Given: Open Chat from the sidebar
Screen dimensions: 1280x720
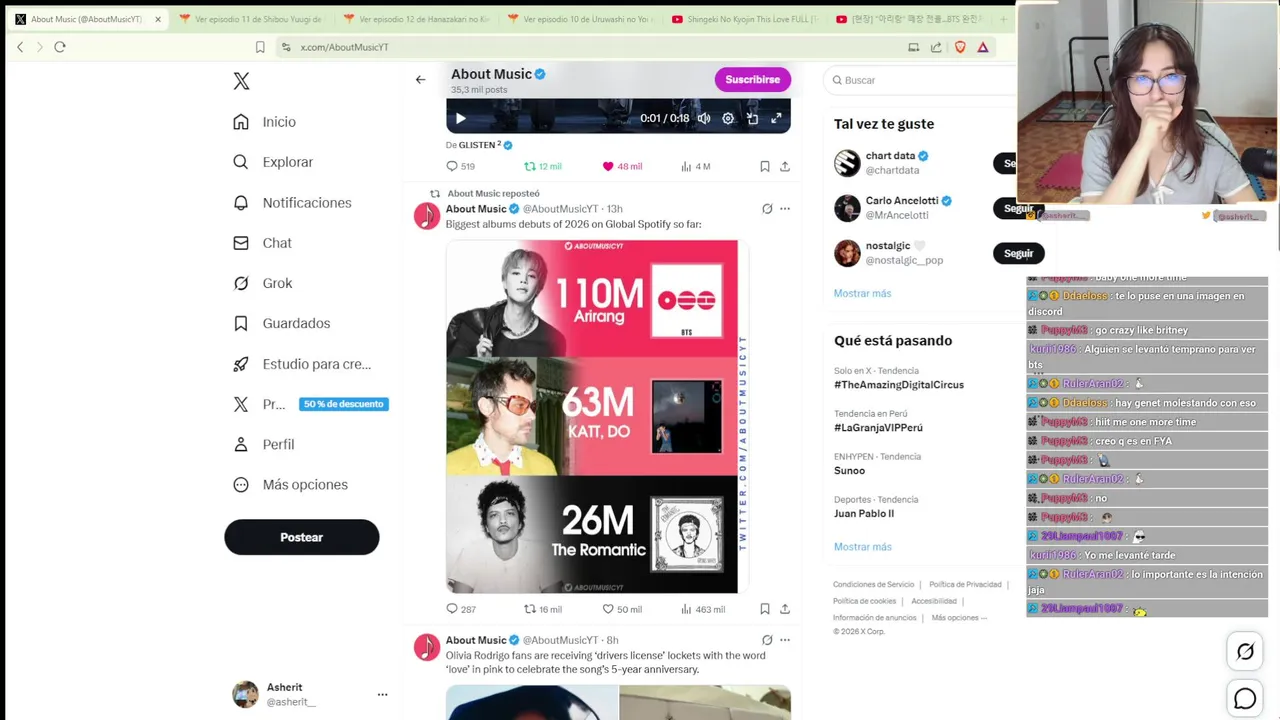Looking at the screenshot, I should click(x=262, y=243).
